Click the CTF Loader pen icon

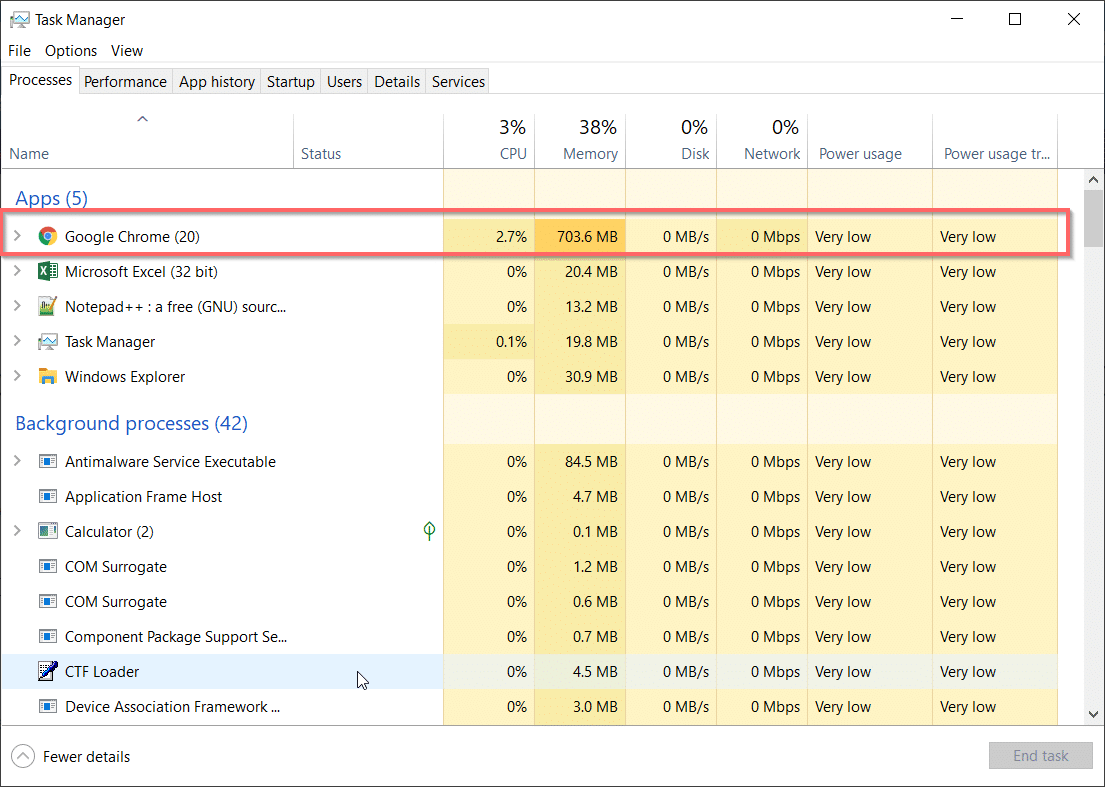(x=48, y=671)
